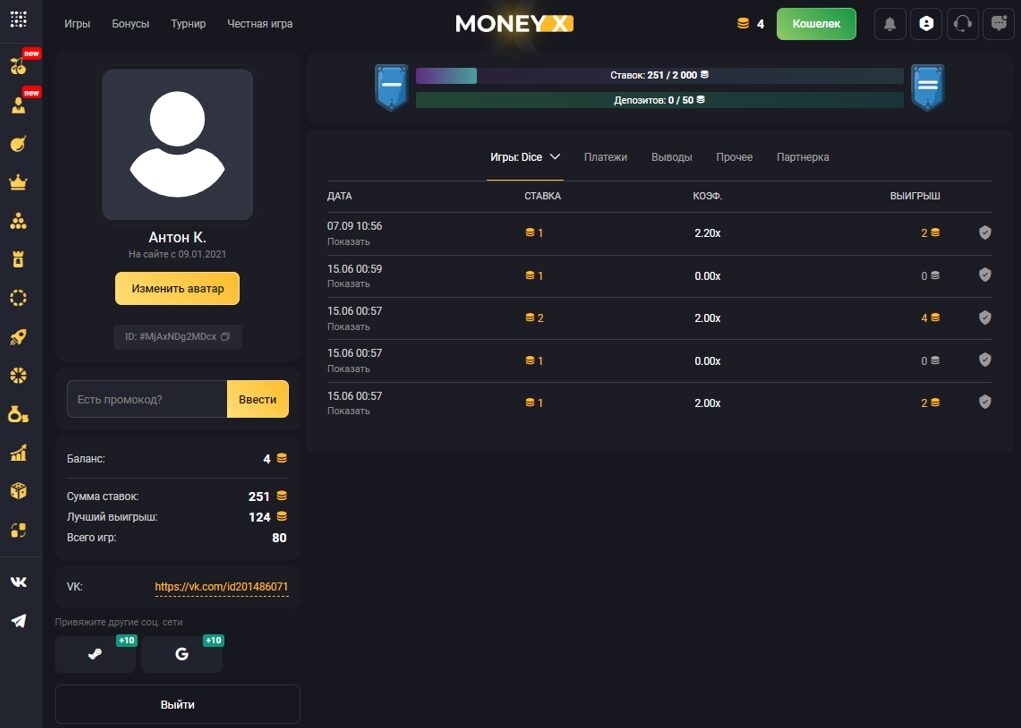Viewport: 1021px width, 728px height.
Task: Open the tower game icon in the sidebar
Action: click(x=18, y=260)
